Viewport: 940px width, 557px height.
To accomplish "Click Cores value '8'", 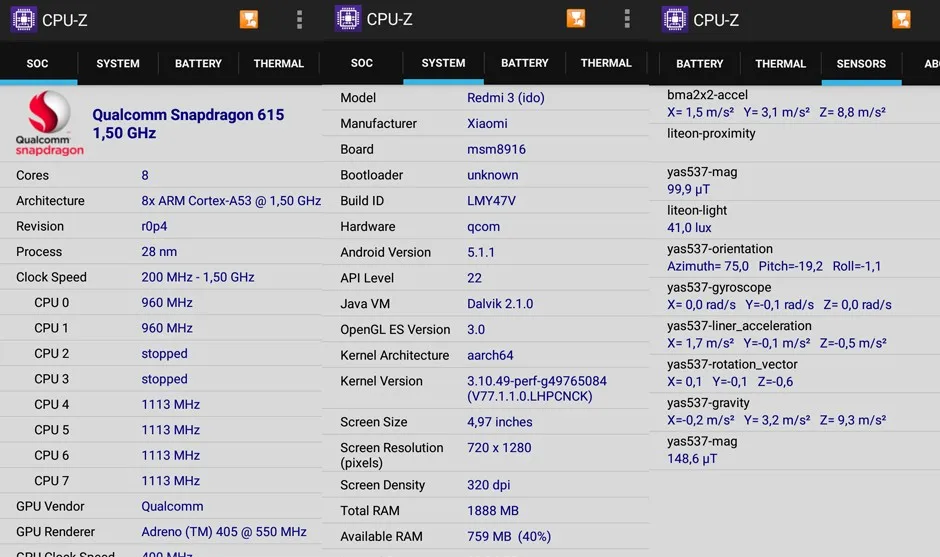I will click(144, 175).
